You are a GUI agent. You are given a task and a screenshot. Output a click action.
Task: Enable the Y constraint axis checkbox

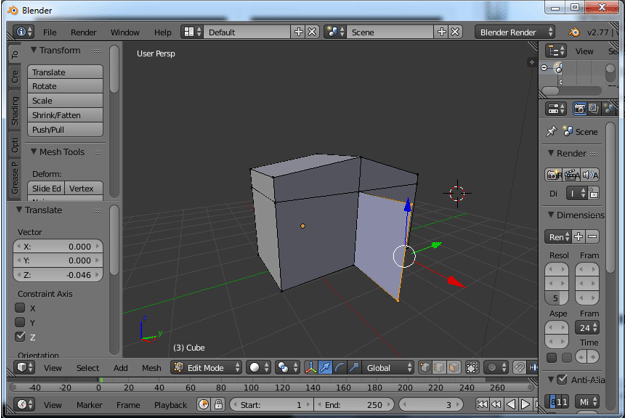[20, 322]
